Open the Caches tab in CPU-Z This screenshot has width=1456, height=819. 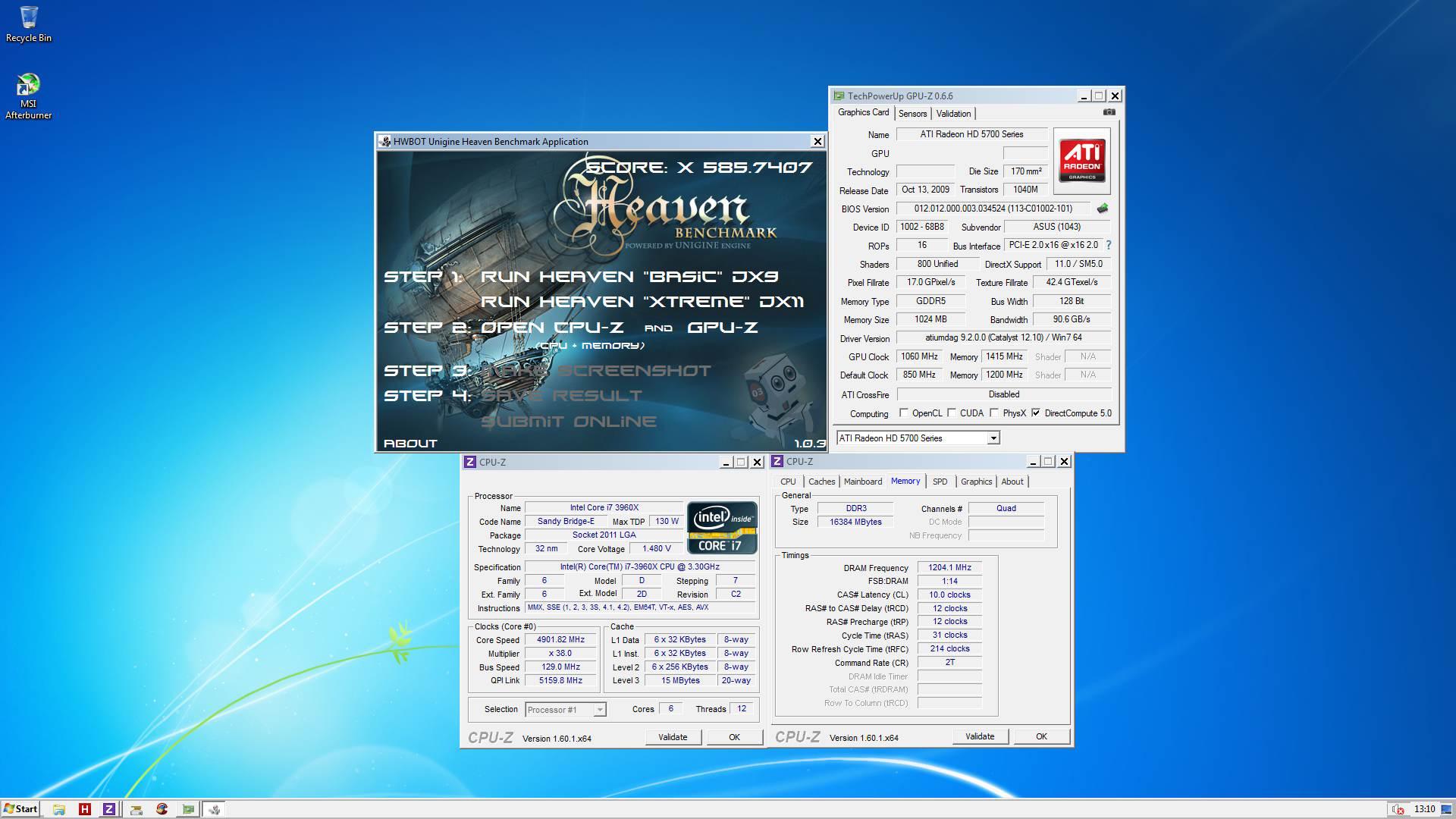pos(821,482)
